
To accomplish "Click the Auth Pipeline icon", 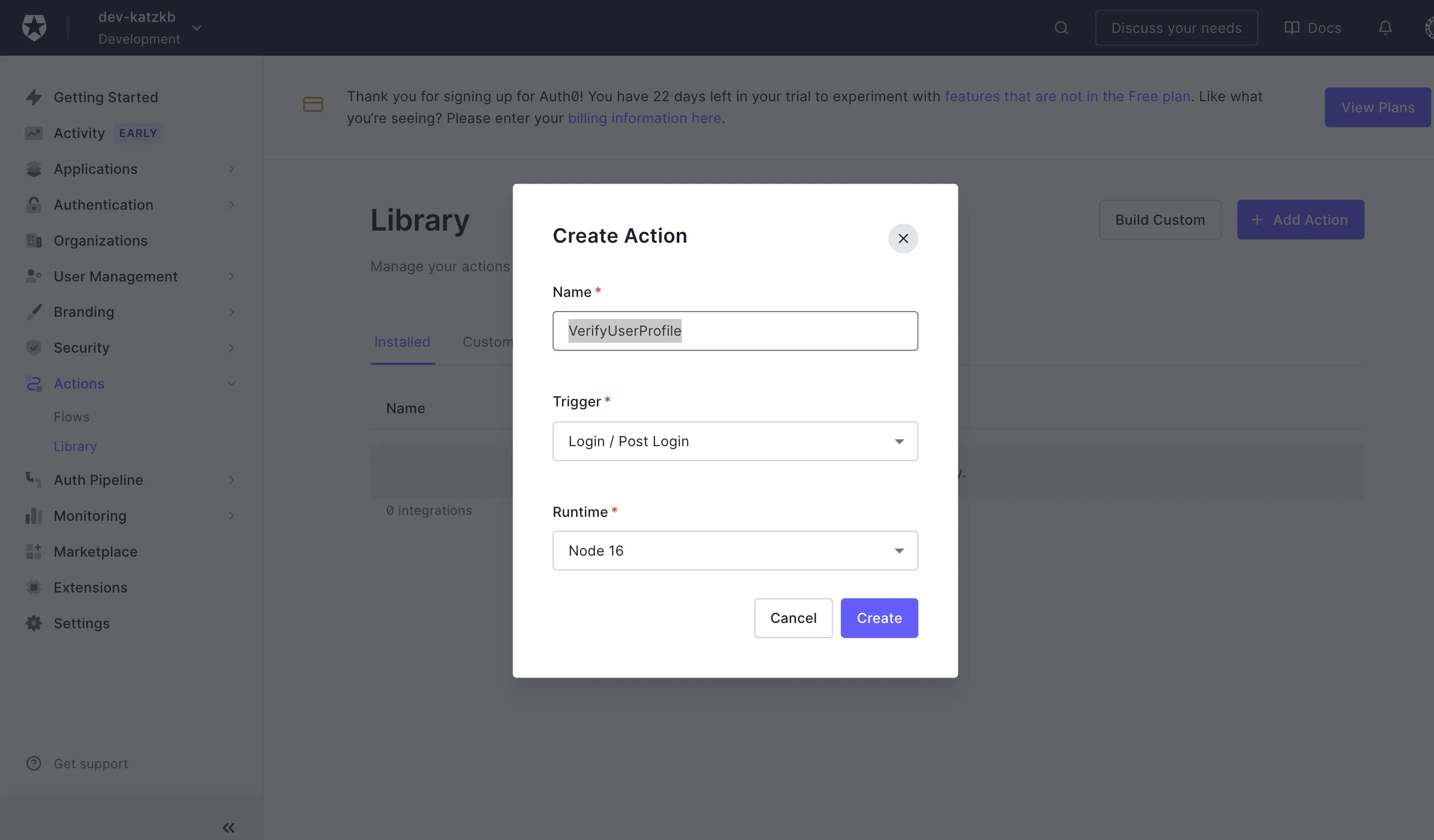I will point(33,480).
